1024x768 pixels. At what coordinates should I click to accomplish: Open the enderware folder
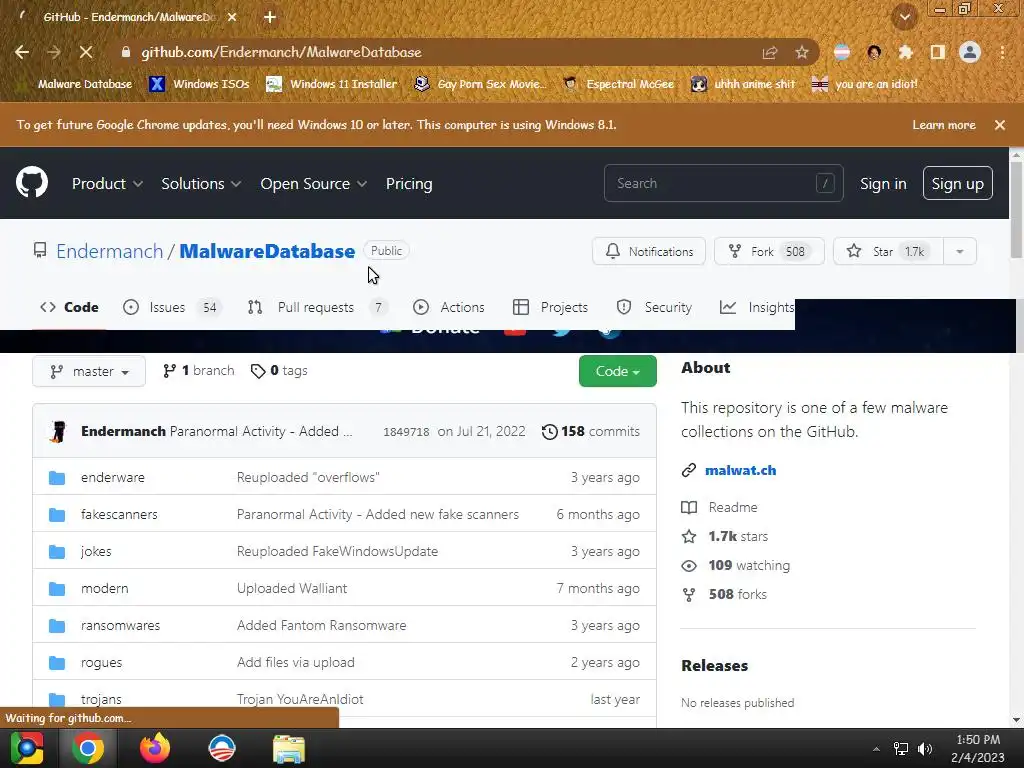[113, 477]
